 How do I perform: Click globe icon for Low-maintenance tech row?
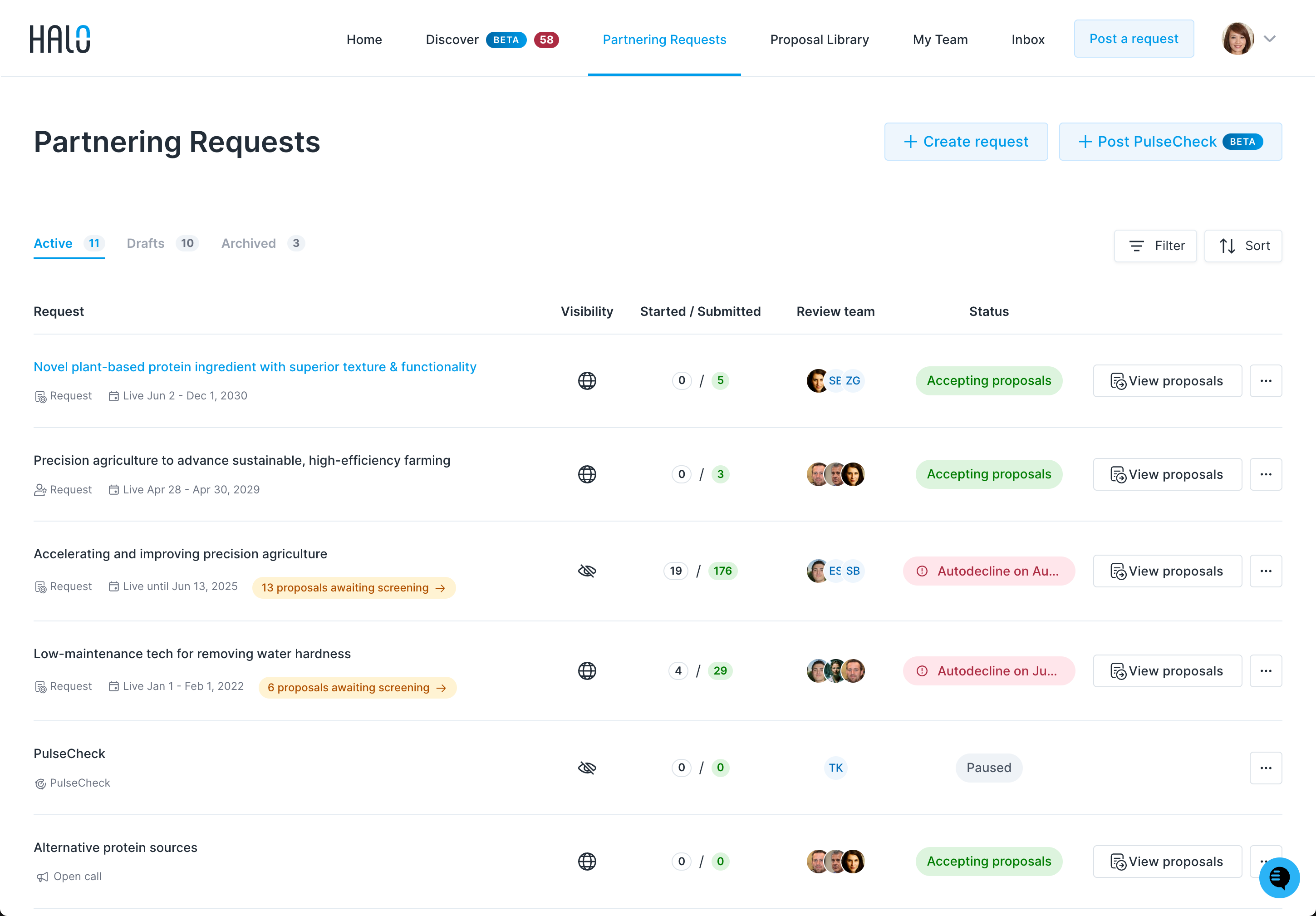[587, 671]
